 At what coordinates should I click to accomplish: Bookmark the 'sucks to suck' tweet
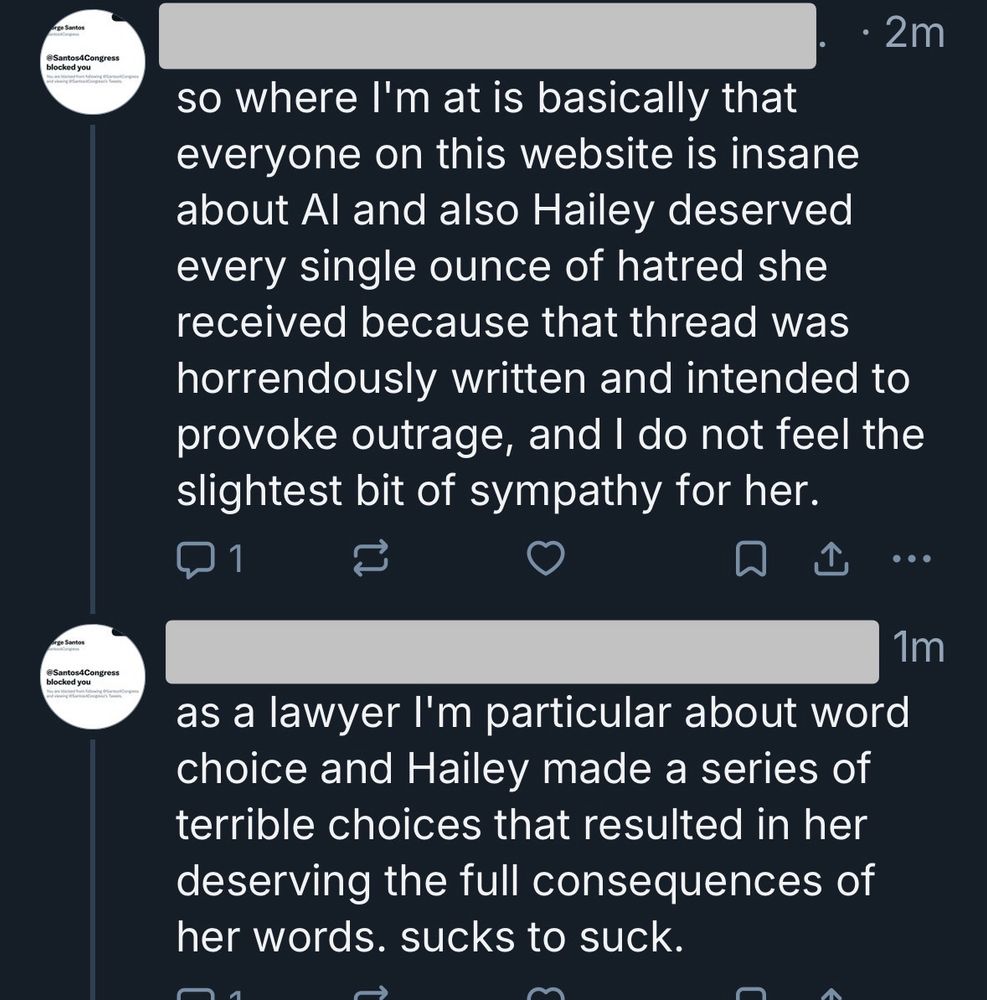pos(749,994)
